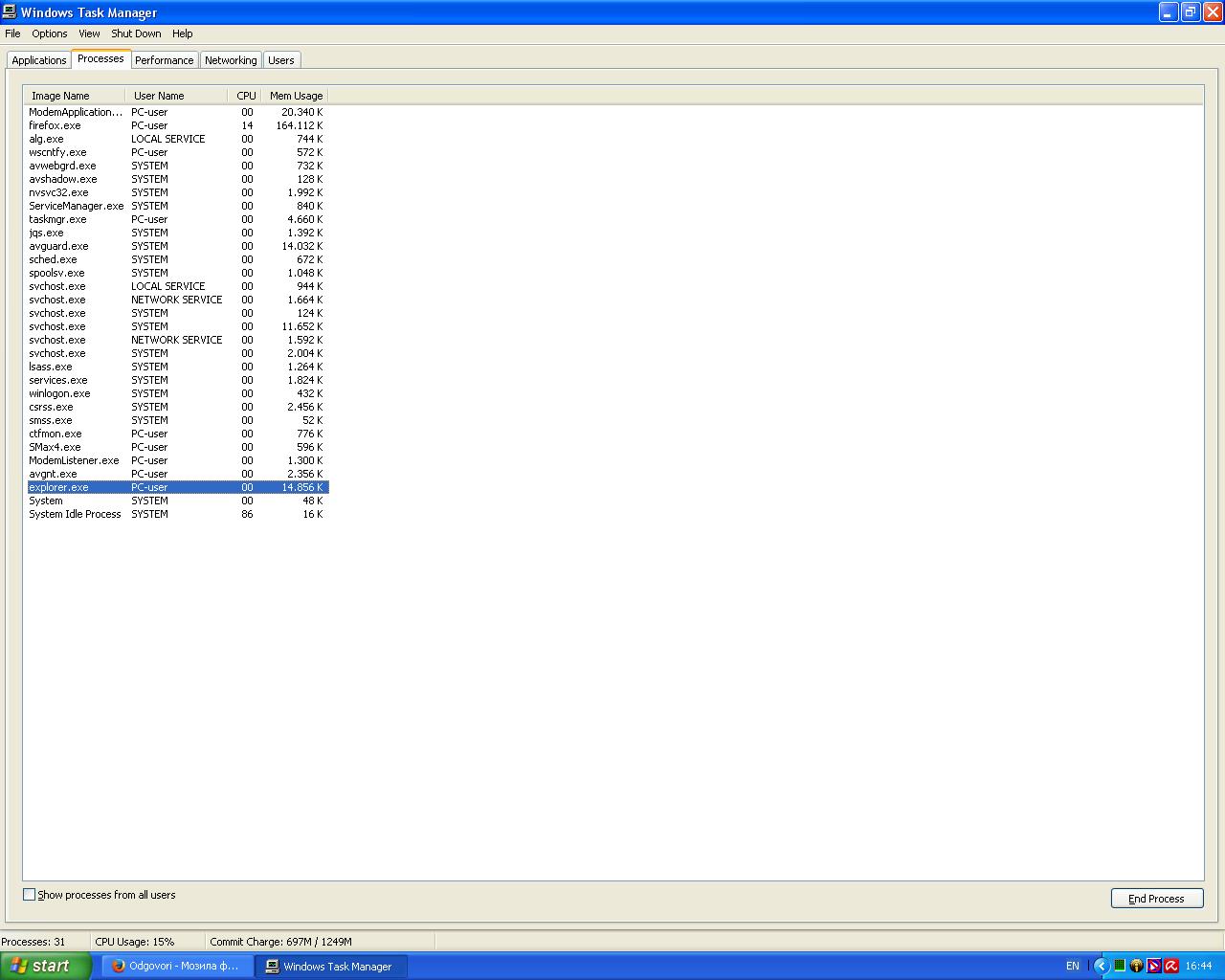Show hidden tray icons with the arrow

point(1101,966)
